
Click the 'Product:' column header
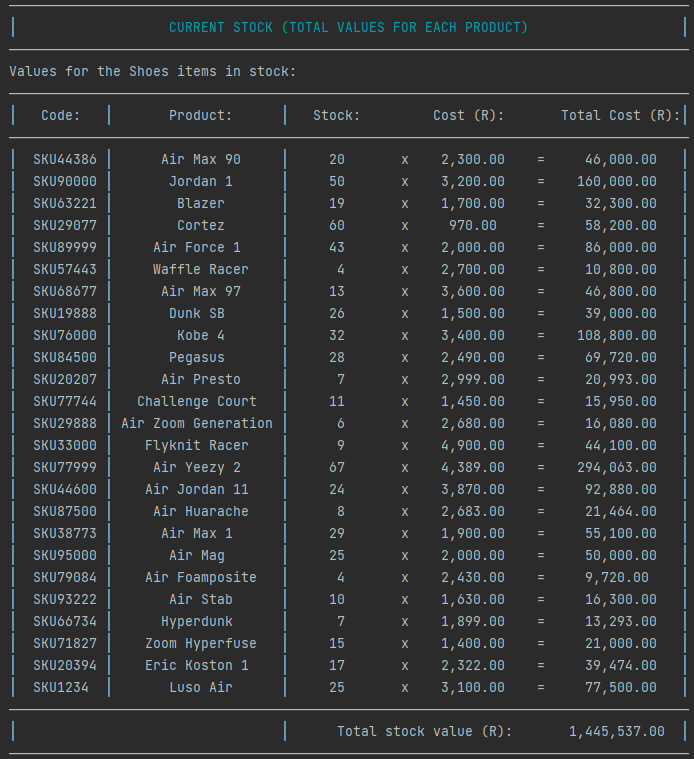pos(200,115)
